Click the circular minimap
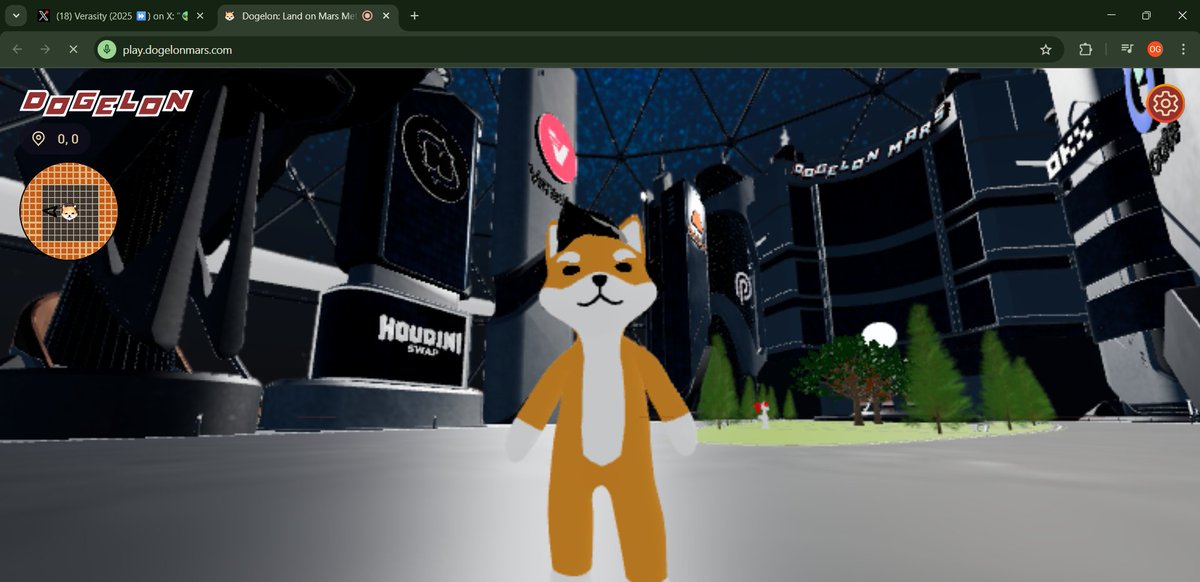 [69, 211]
